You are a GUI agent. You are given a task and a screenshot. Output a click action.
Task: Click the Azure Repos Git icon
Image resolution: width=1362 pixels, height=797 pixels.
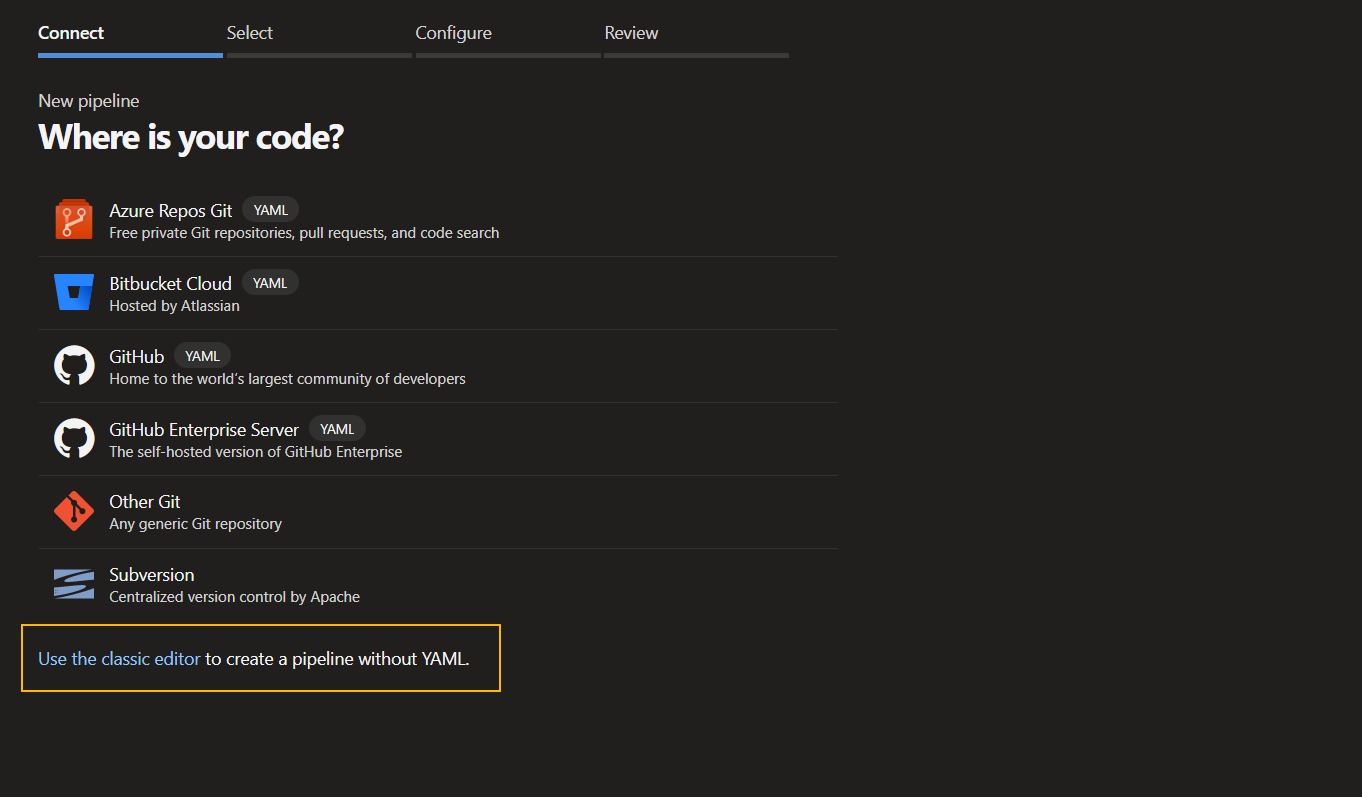pyautogui.click(x=74, y=220)
